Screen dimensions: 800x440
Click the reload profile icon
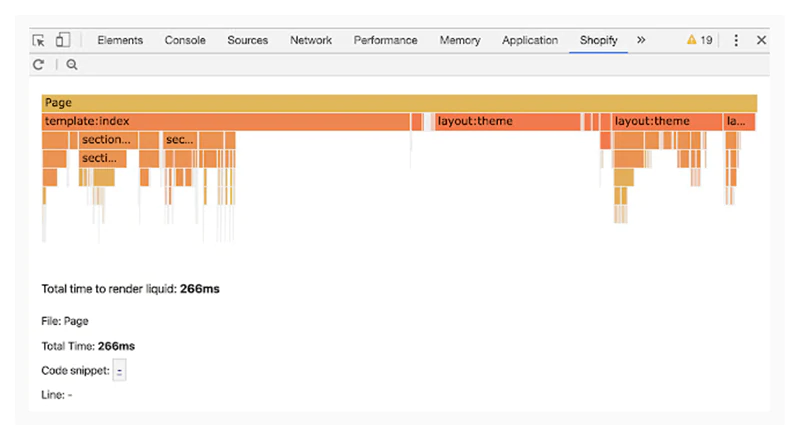pyautogui.click(x=38, y=65)
